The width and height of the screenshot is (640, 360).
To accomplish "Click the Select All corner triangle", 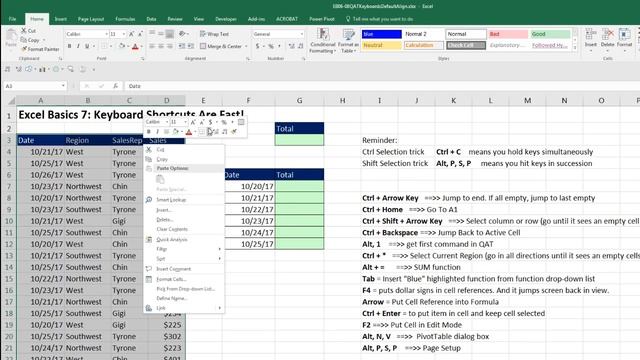I will click(x=11, y=100).
